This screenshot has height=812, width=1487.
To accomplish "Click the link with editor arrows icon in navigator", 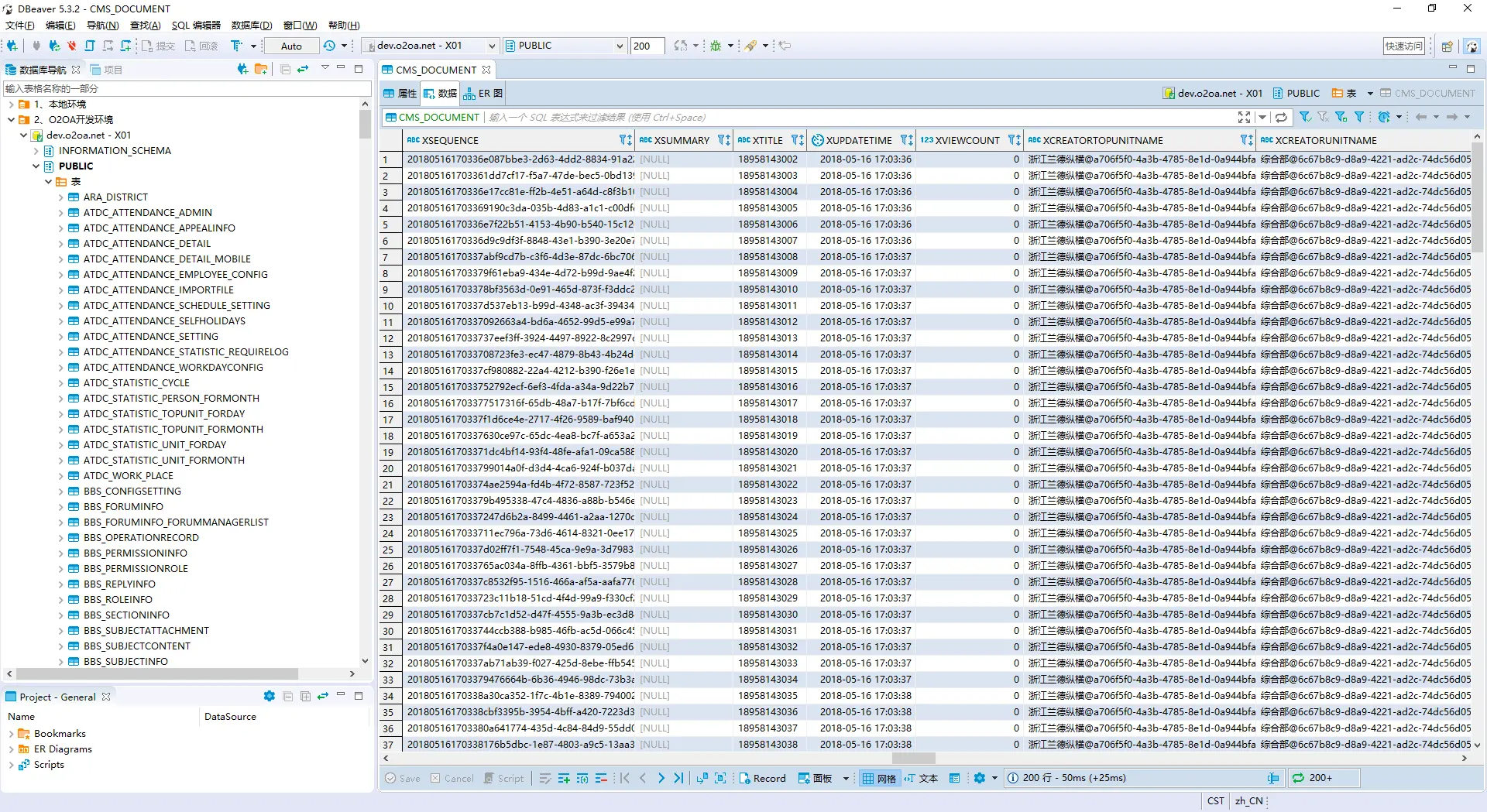I will 303,69.
